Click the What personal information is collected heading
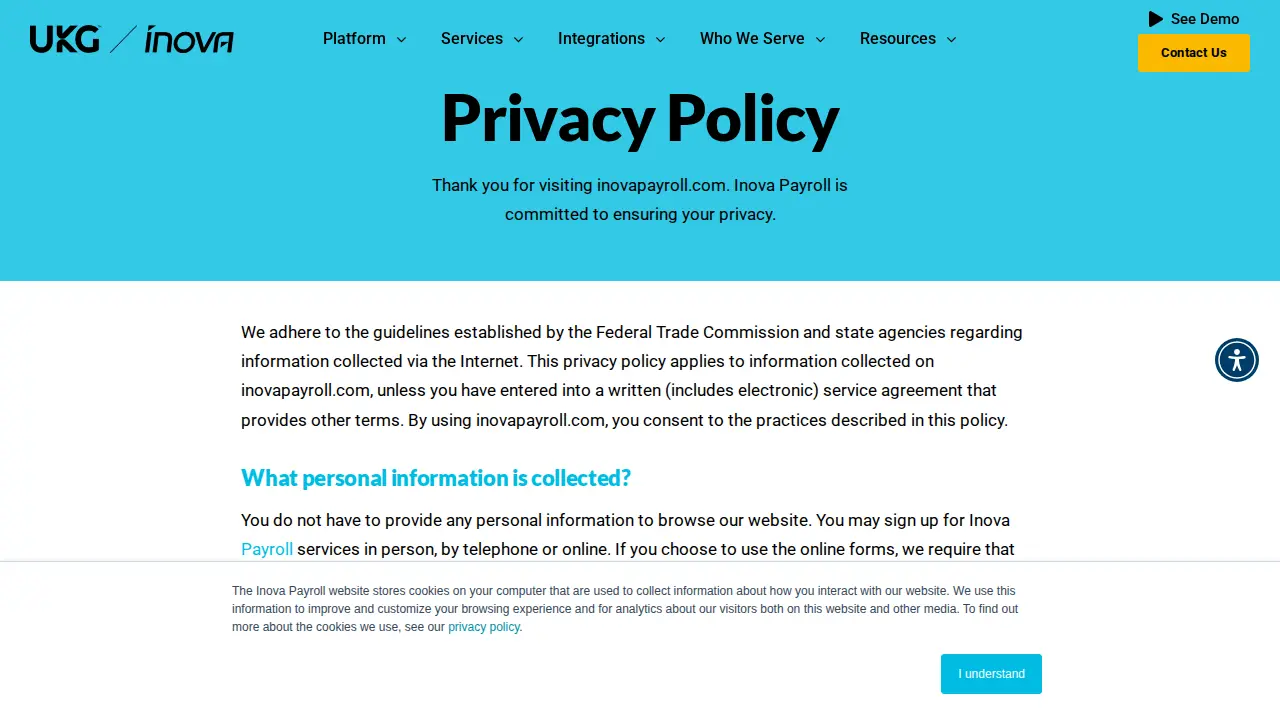The height and width of the screenshot is (720, 1280). tap(436, 478)
